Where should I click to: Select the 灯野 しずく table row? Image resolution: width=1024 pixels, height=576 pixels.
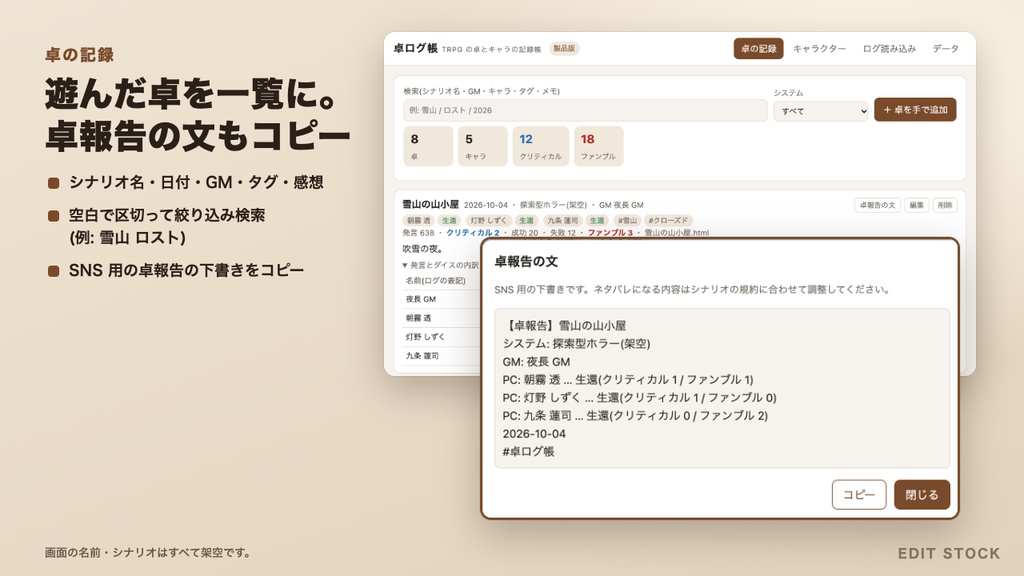442,337
